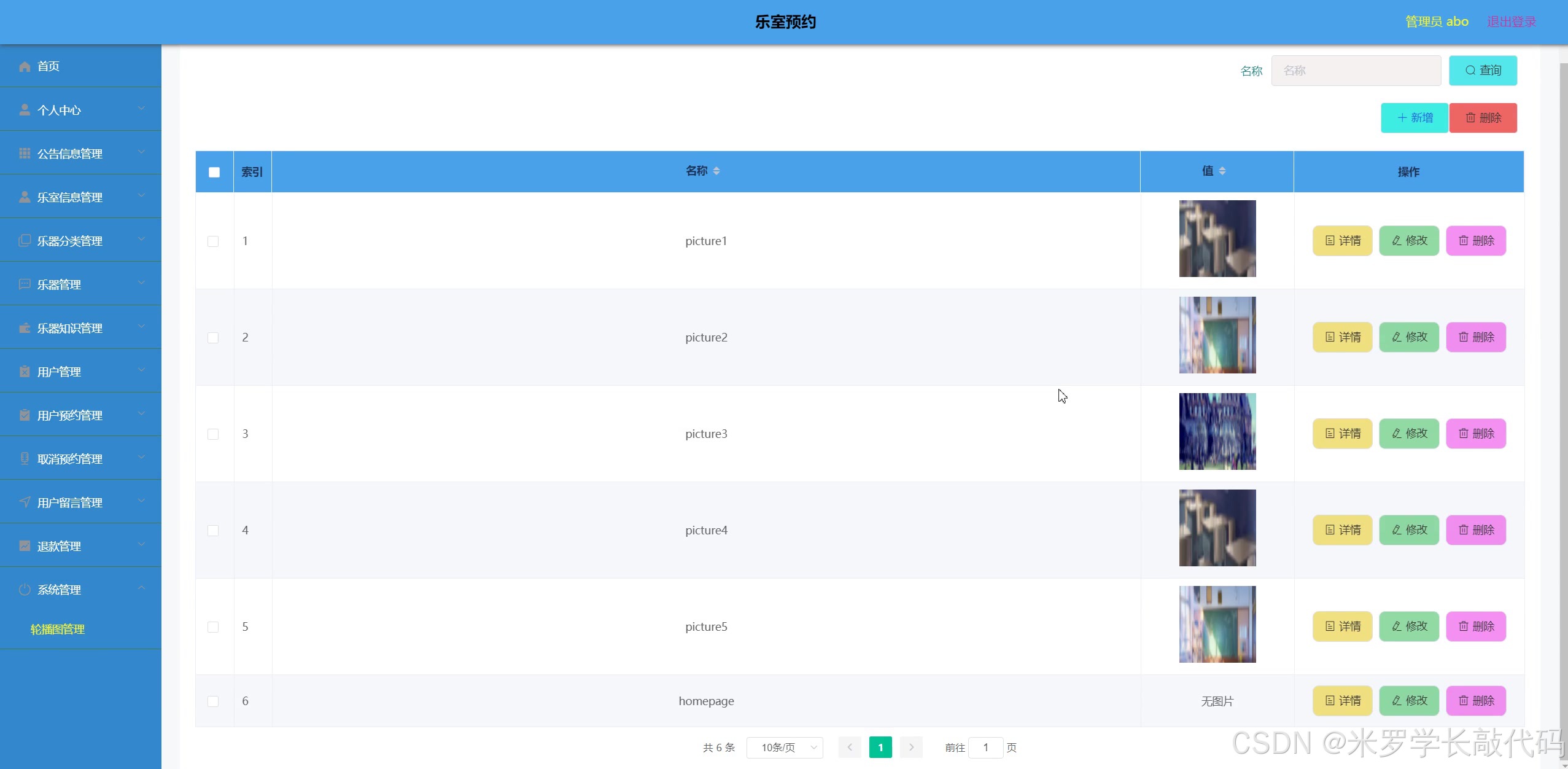Click the 新增 add button

pyautogui.click(x=1415, y=118)
